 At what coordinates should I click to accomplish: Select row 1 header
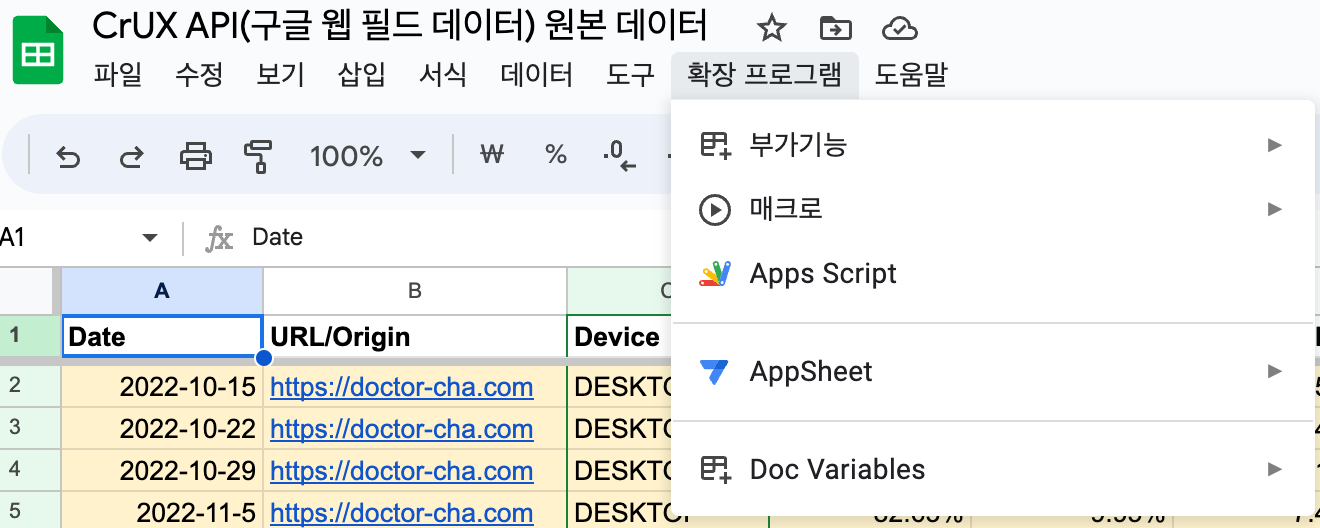click(30, 336)
